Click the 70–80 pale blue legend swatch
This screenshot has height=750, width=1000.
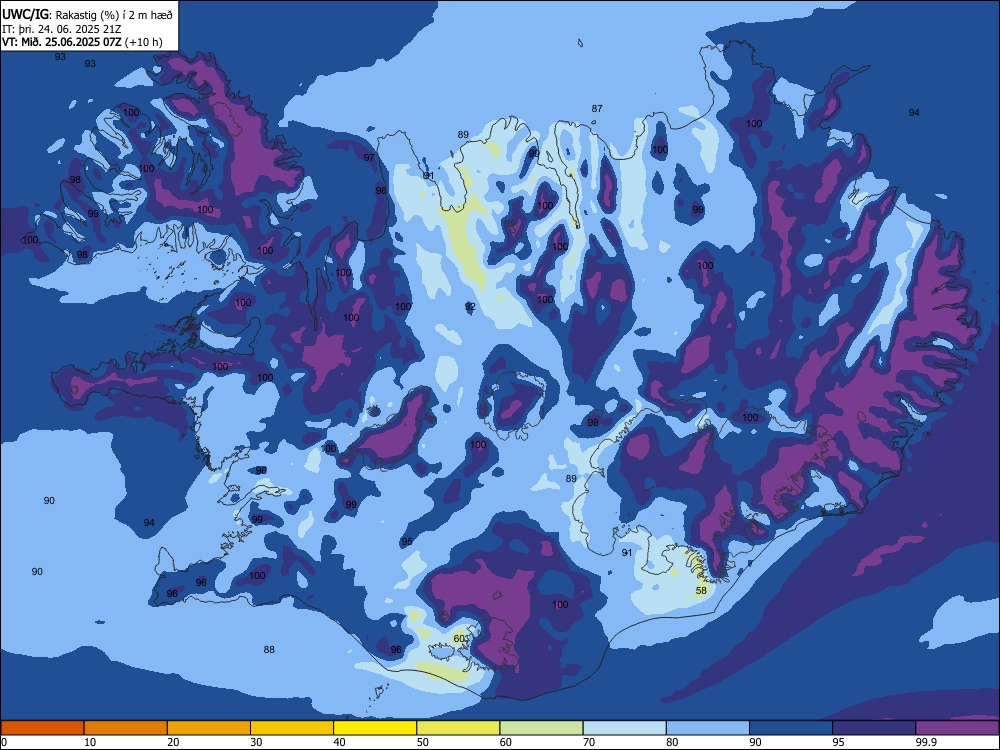pos(625,728)
